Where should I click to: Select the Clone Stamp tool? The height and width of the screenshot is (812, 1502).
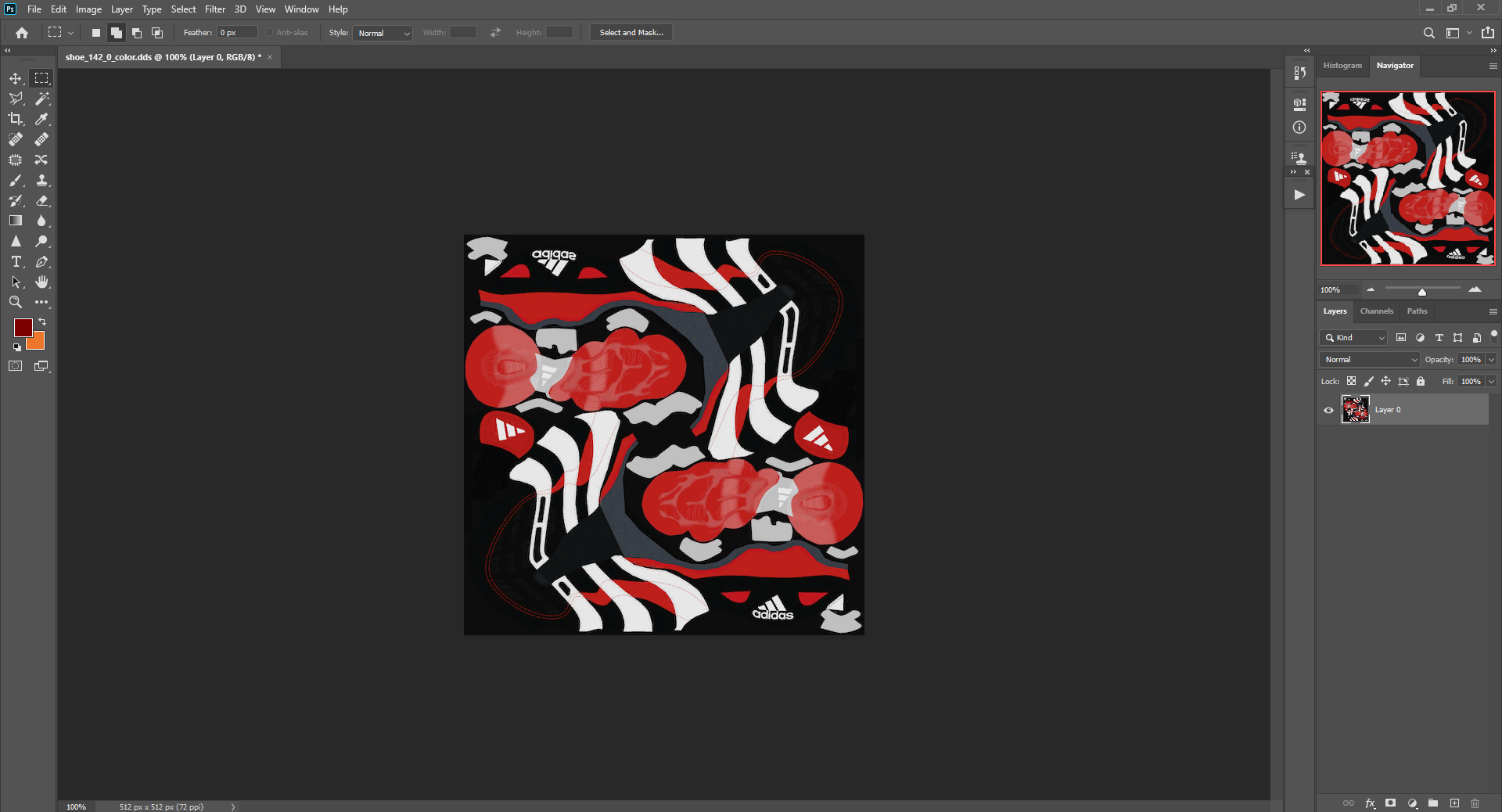41,180
